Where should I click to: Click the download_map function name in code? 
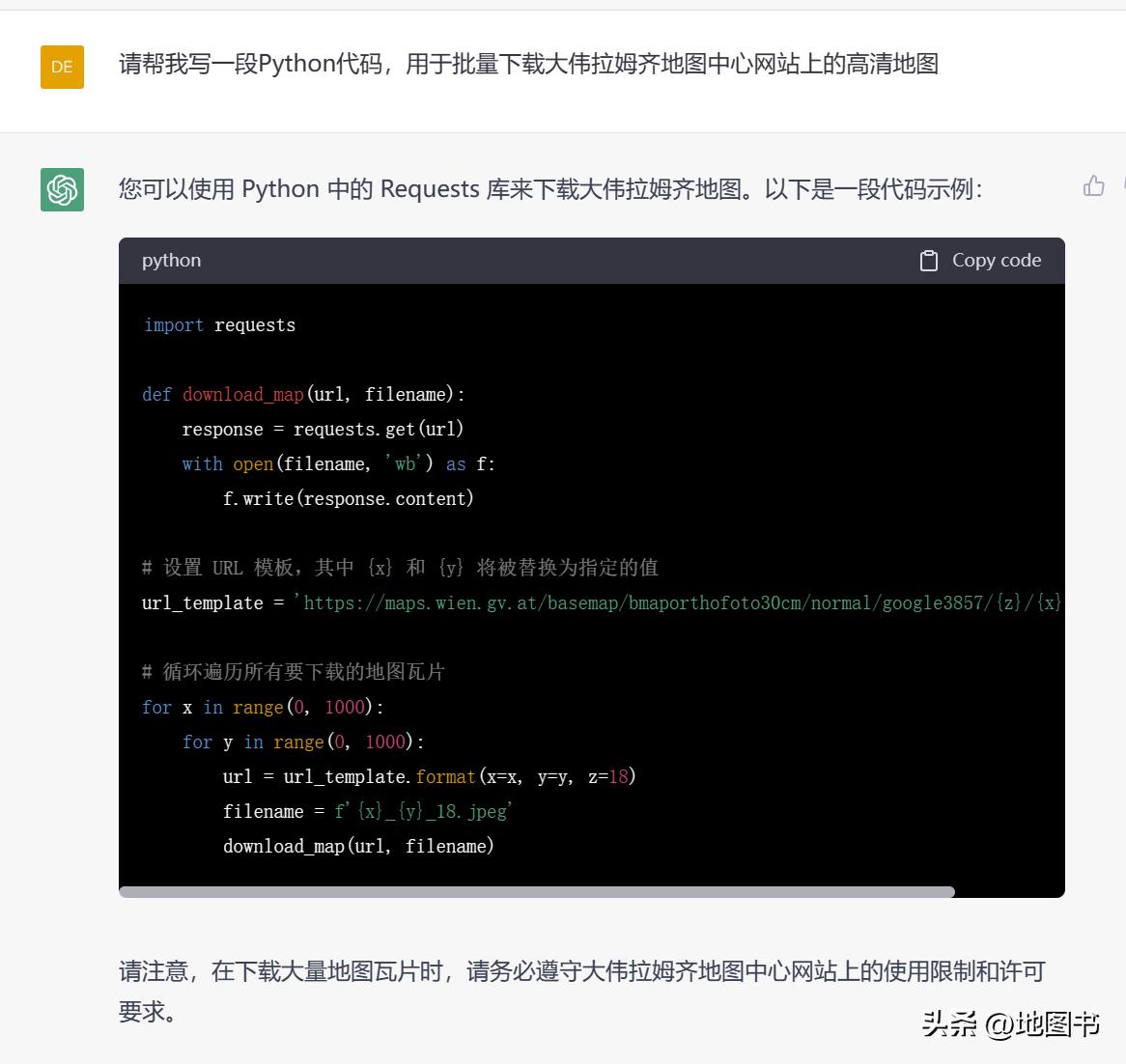[242, 394]
